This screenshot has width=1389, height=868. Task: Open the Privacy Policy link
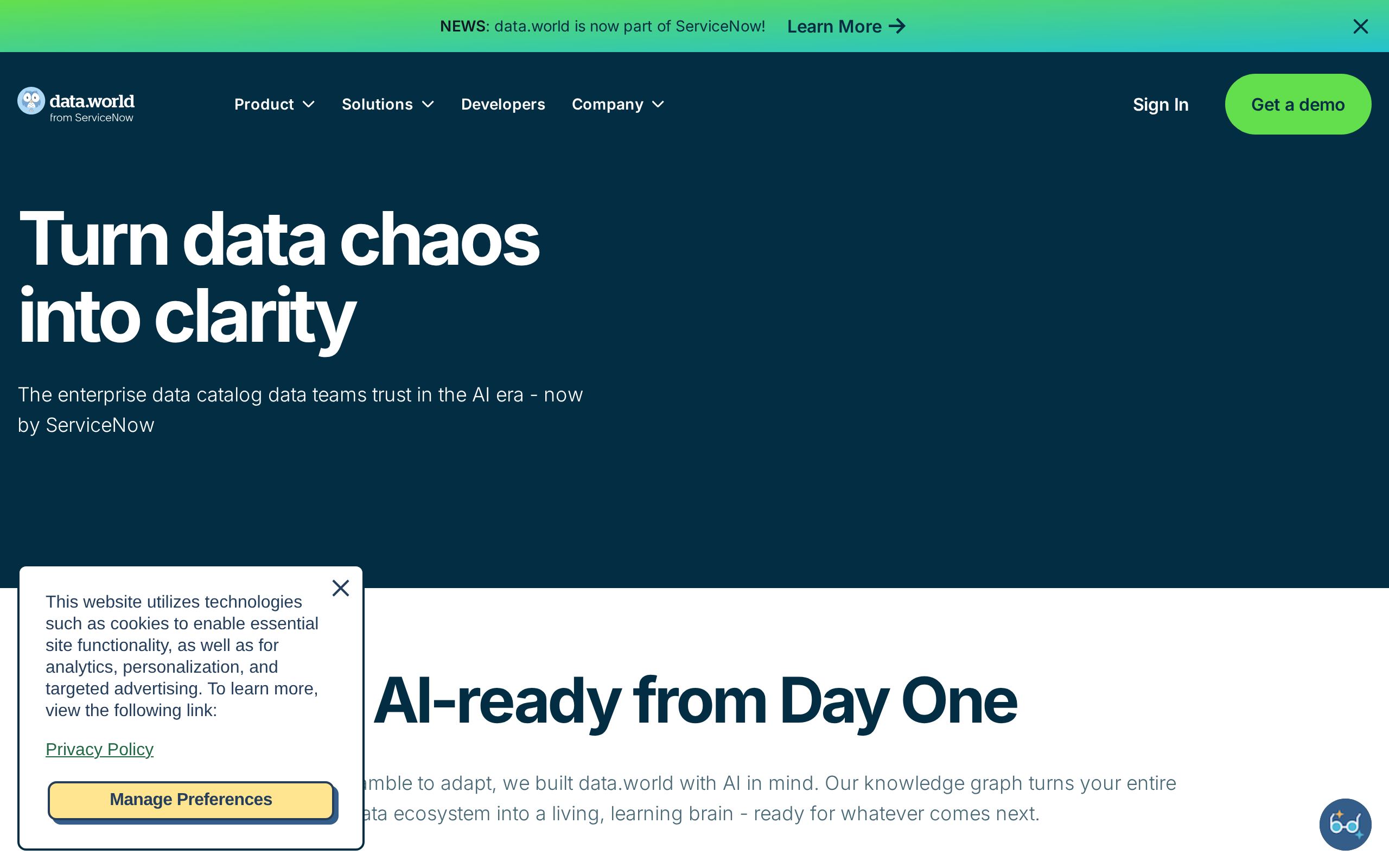point(99,749)
